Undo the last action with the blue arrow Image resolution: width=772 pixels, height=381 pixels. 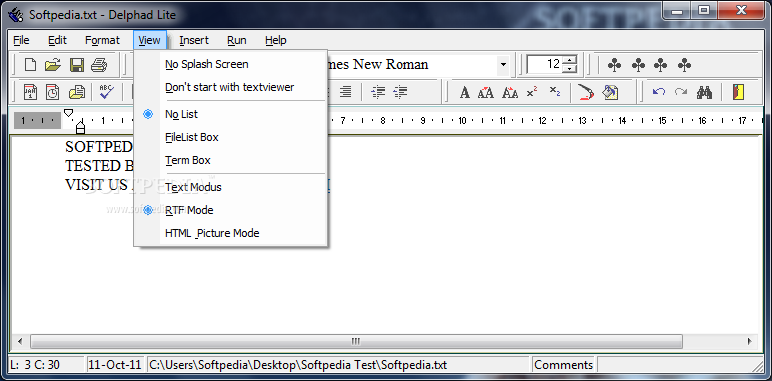coord(659,92)
